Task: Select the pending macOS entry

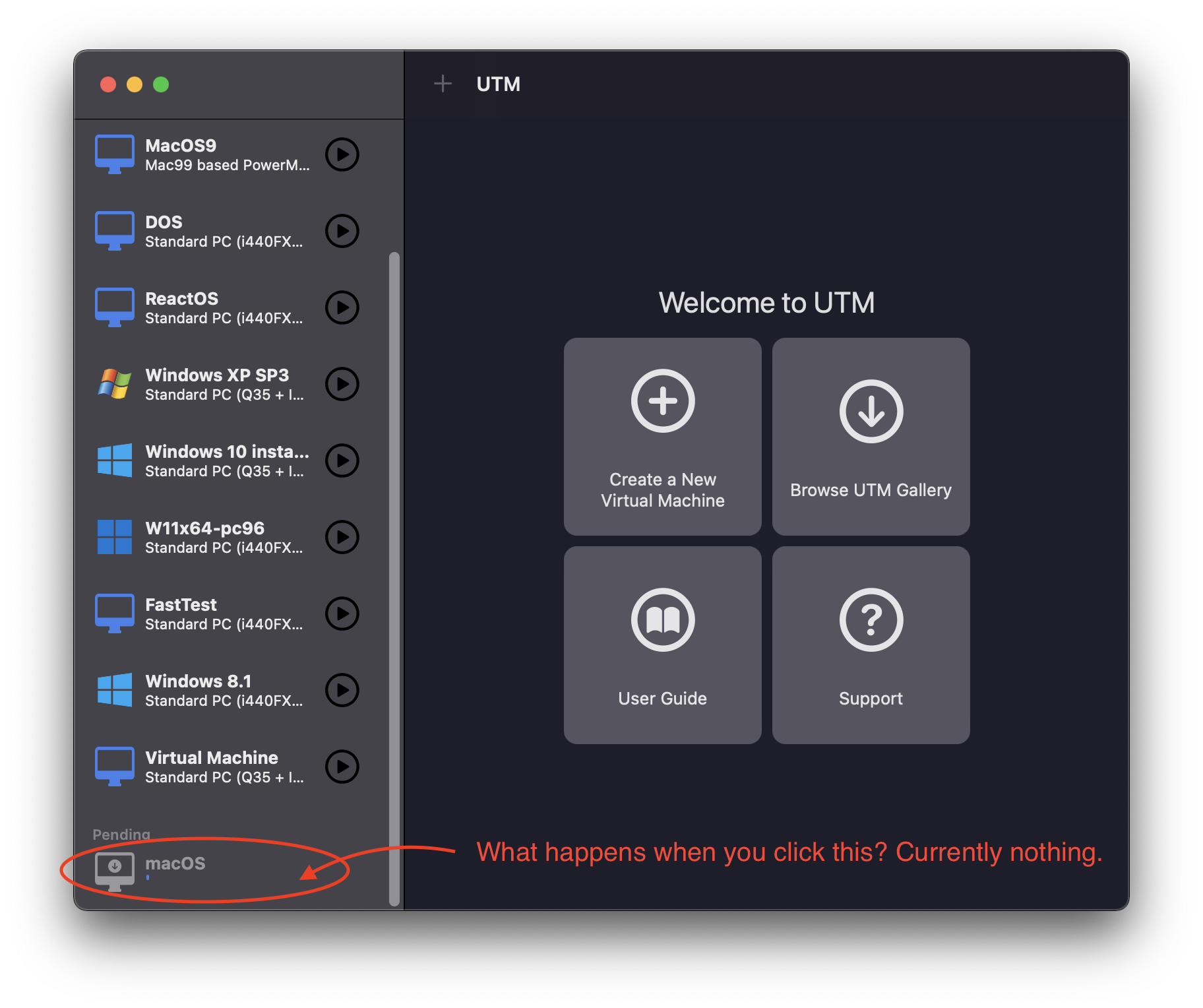Action: point(175,864)
